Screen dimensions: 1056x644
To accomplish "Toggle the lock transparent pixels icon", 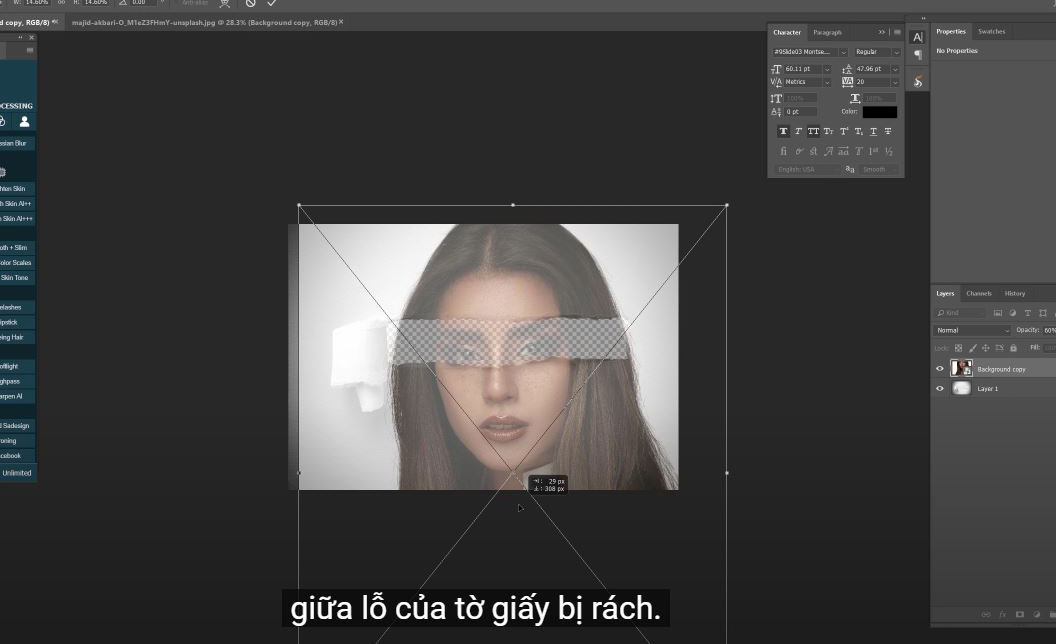I will point(958,348).
